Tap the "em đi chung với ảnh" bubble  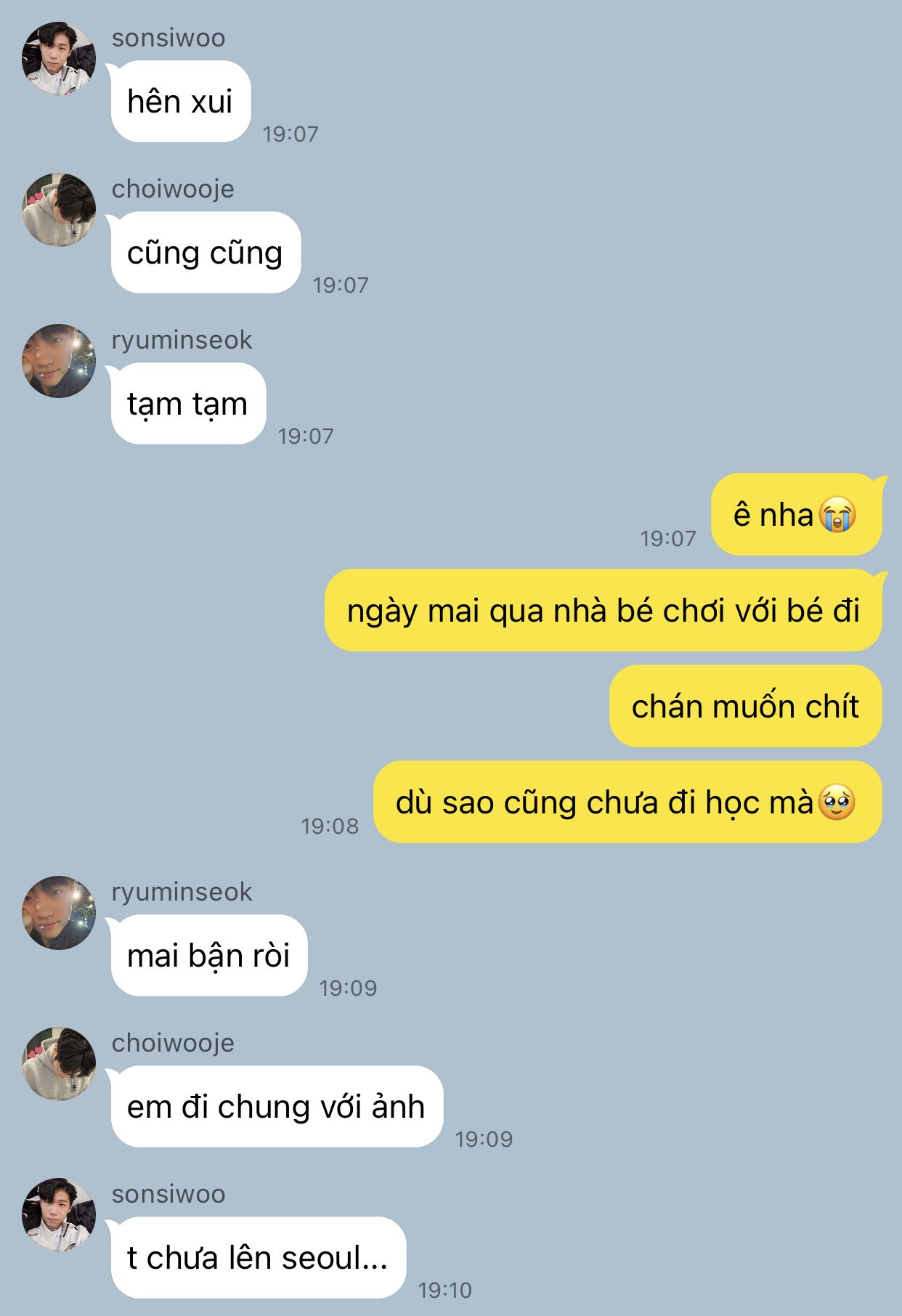pyautogui.click(x=276, y=1107)
